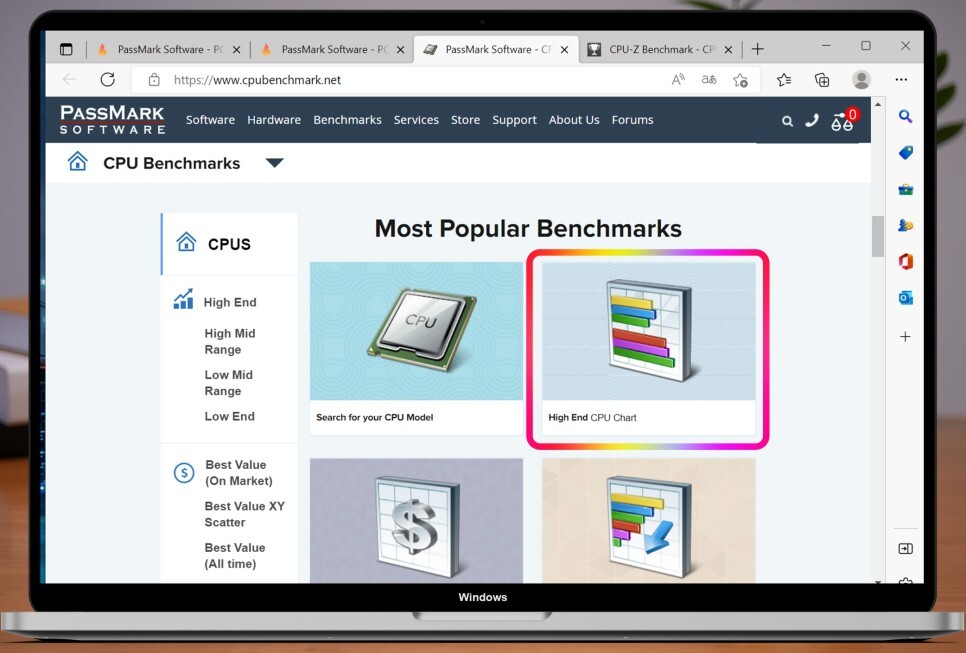Expand the CPU Benchmarks dropdown arrow
Image resolution: width=966 pixels, height=653 pixels.
click(274, 163)
